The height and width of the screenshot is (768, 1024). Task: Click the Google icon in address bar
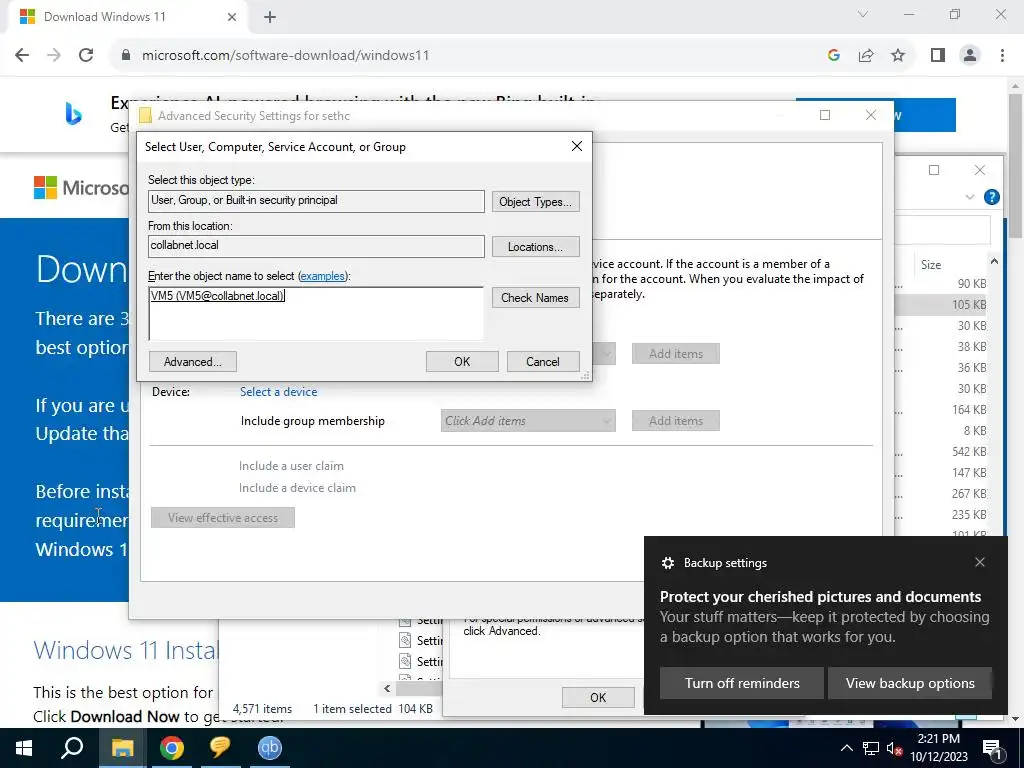tap(834, 56)
